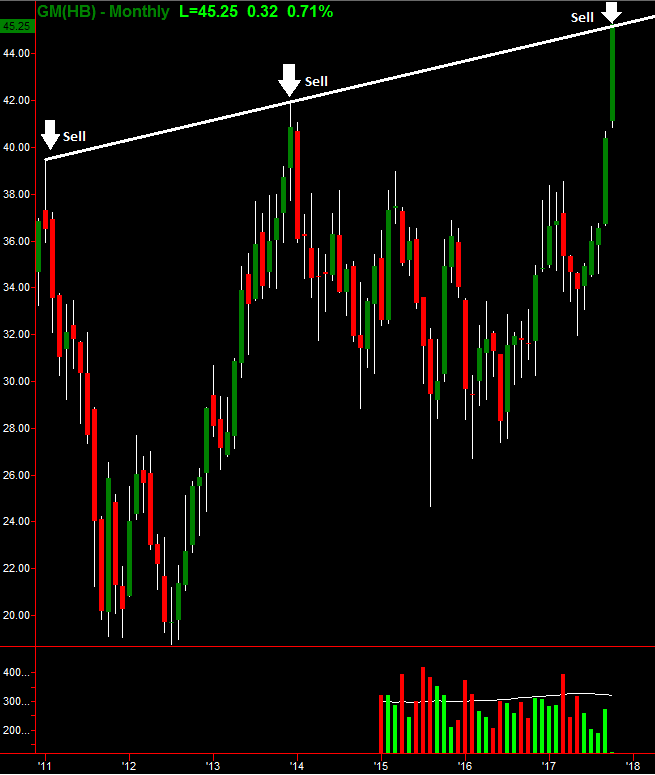655x775 pixels.
Task: Click the '15 year label on time axis
Action: (381, 766)
